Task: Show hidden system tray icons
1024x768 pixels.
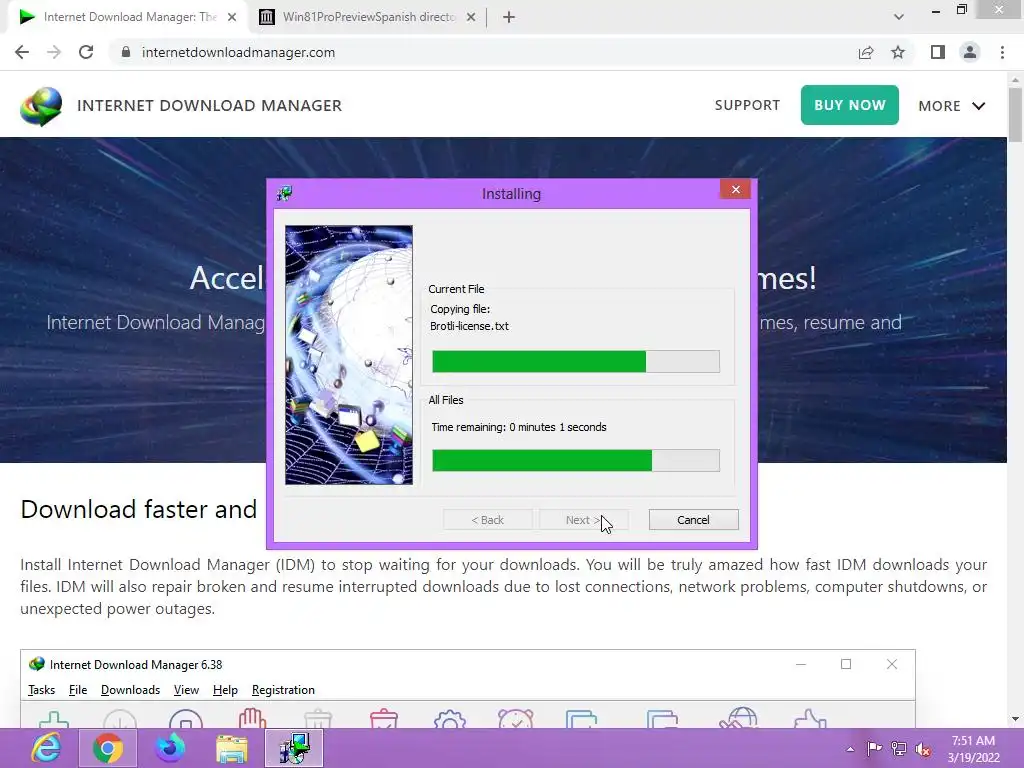Action: 850,749
